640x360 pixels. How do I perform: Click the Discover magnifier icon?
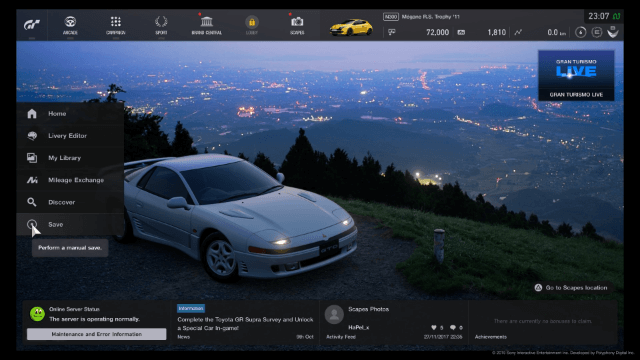(32, 202)
